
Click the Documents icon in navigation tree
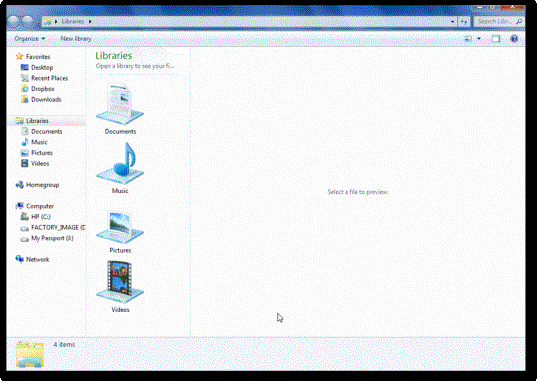(x=25, y=131)
